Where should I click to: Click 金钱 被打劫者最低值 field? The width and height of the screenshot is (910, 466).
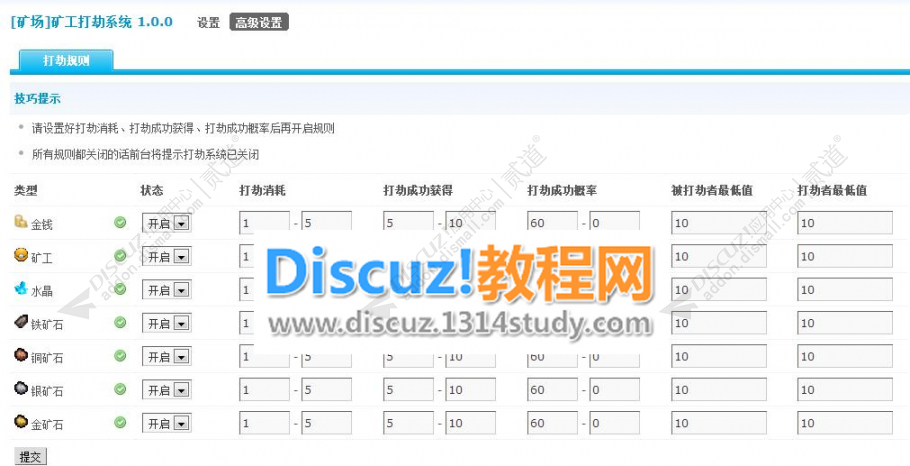pyautogui.click(x=718, y=223)
